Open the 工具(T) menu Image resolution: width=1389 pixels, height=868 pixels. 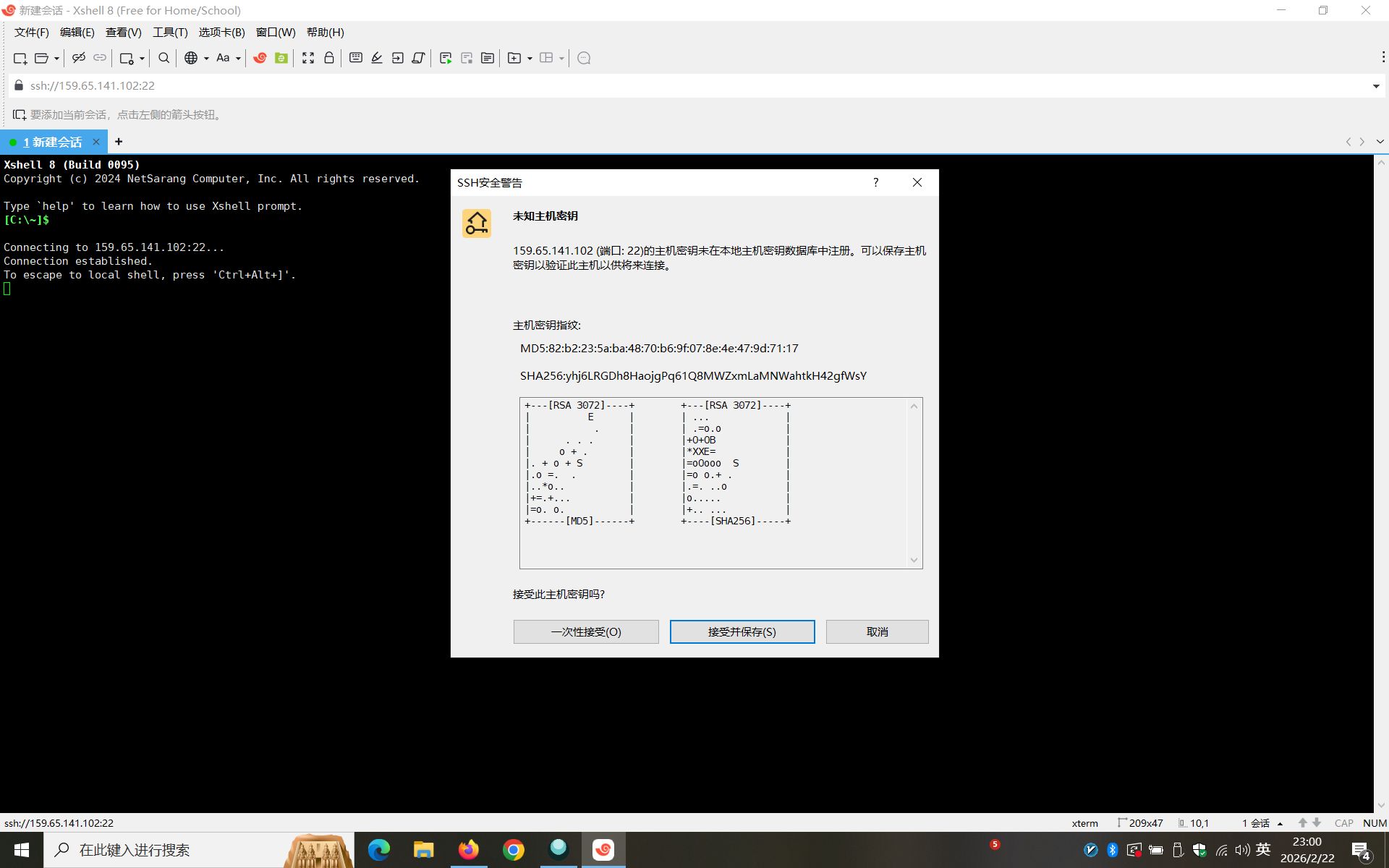pos(170,33)
